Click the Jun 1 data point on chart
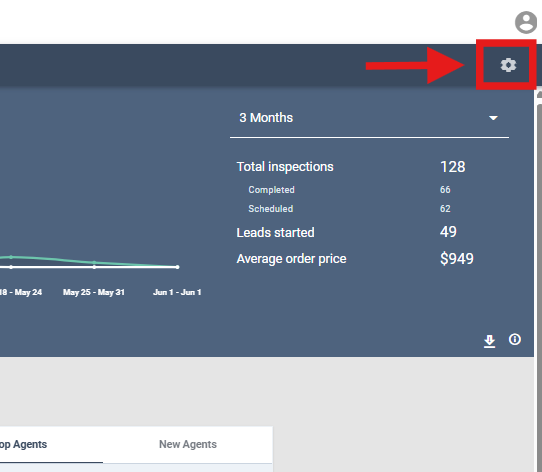The image size is (542, 472). pos(177,267)
